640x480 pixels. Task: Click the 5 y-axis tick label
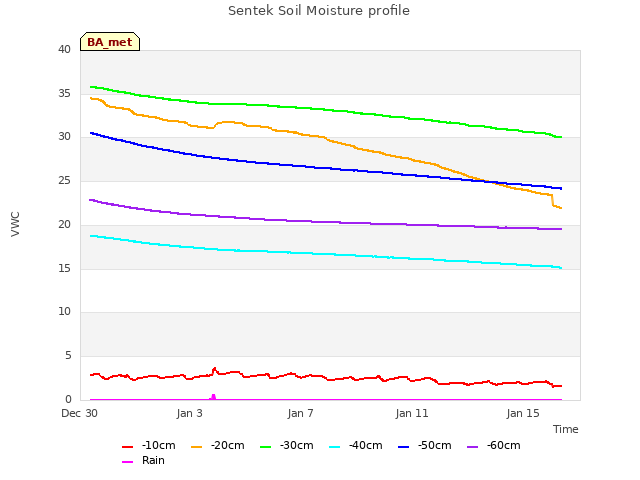(68, 356)
